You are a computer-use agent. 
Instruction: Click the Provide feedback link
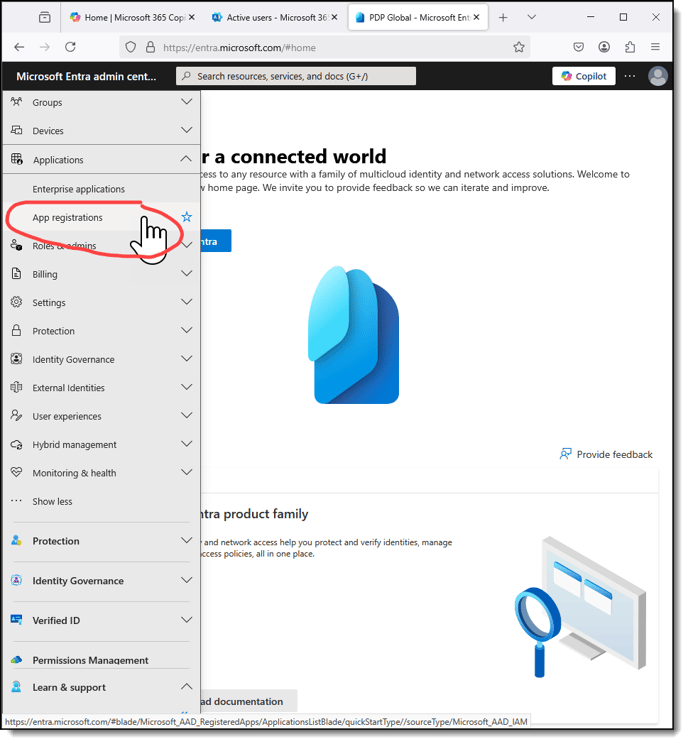[x=606, y=455]
